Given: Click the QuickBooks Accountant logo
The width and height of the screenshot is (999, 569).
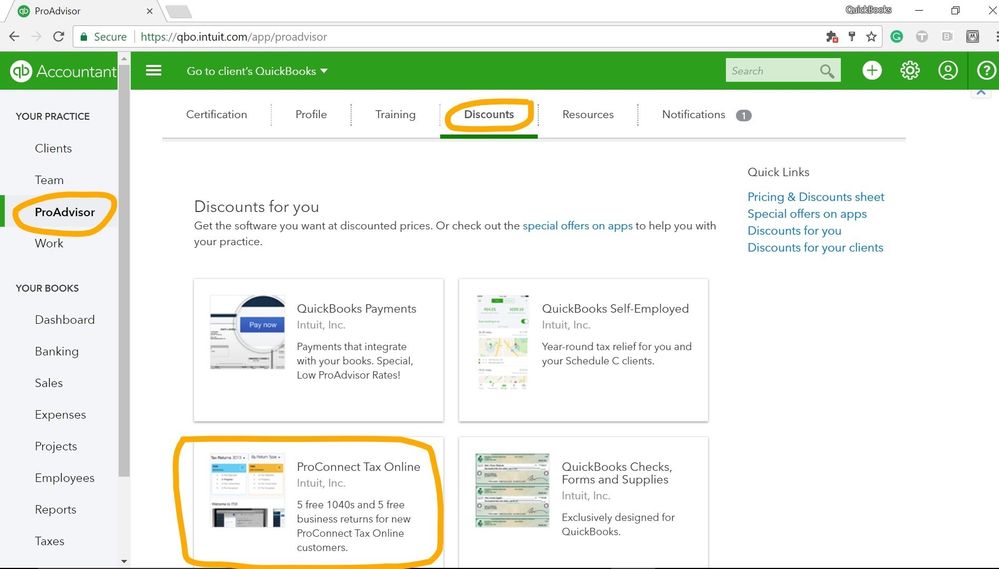Looking at the screenshot, I should (x=63, y=71).
